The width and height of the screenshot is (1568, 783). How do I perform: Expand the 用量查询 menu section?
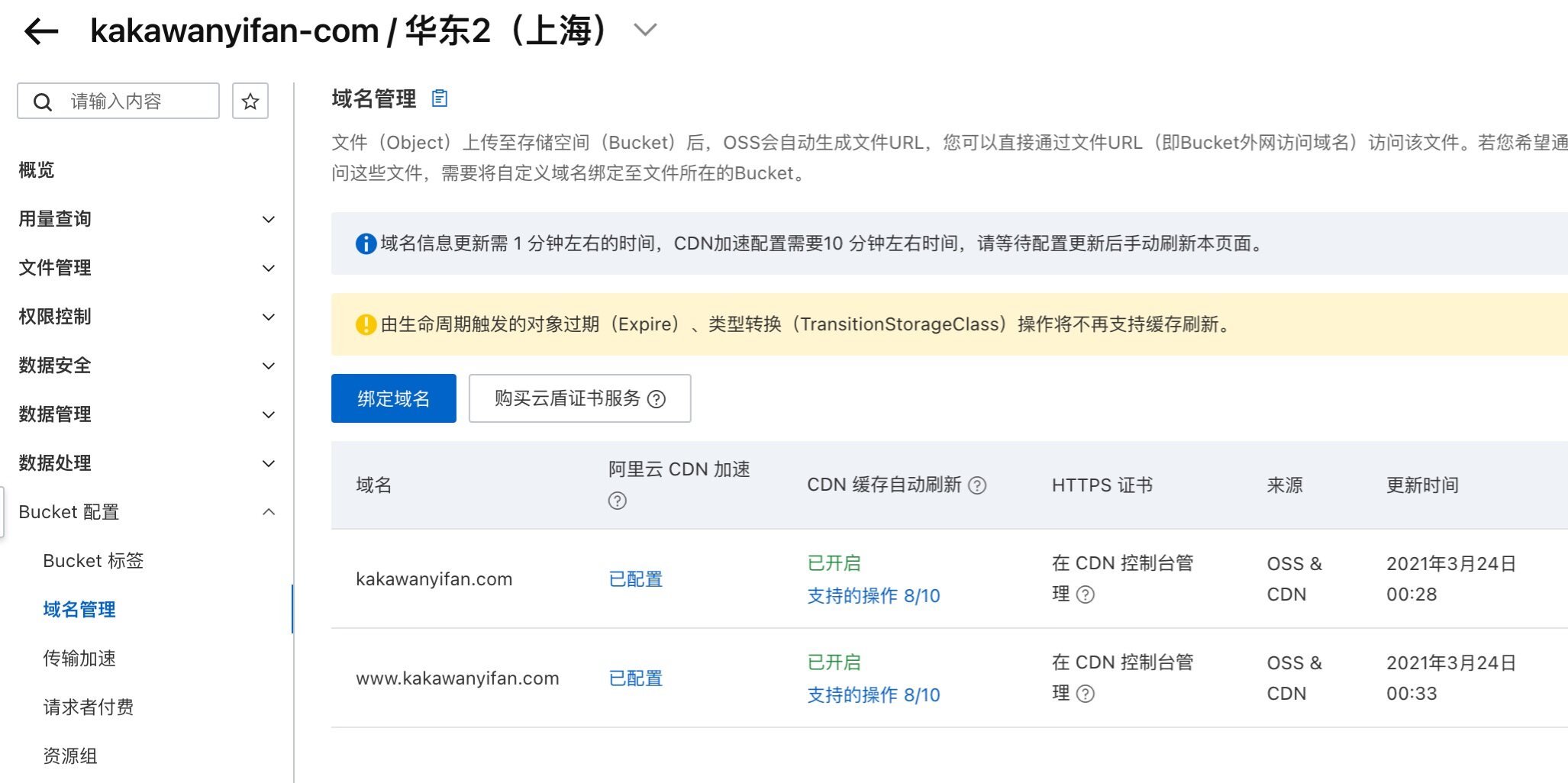click(268, 220)
